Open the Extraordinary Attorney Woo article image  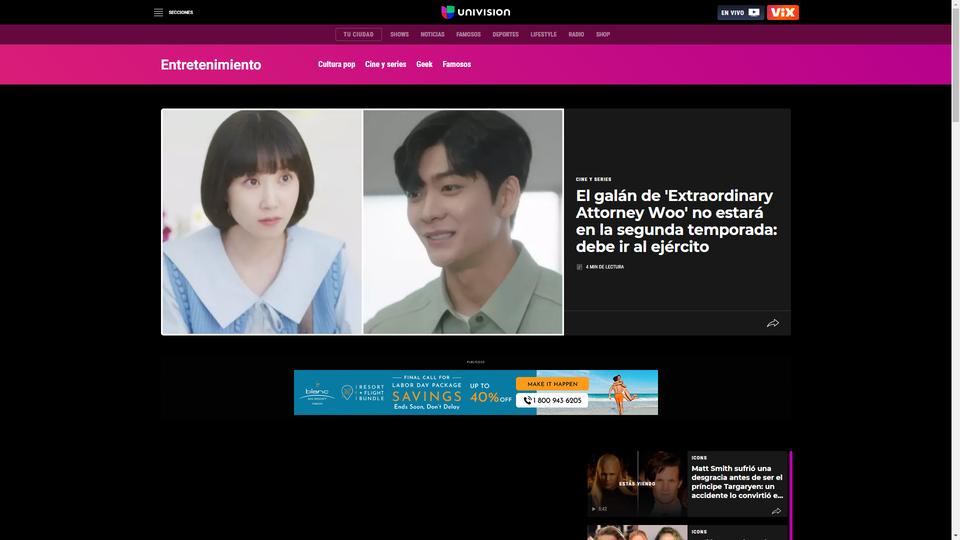362,222
